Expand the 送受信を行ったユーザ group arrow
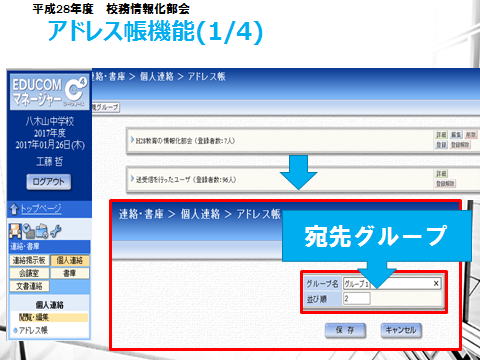The image size is (480, 360). (132, 179)
